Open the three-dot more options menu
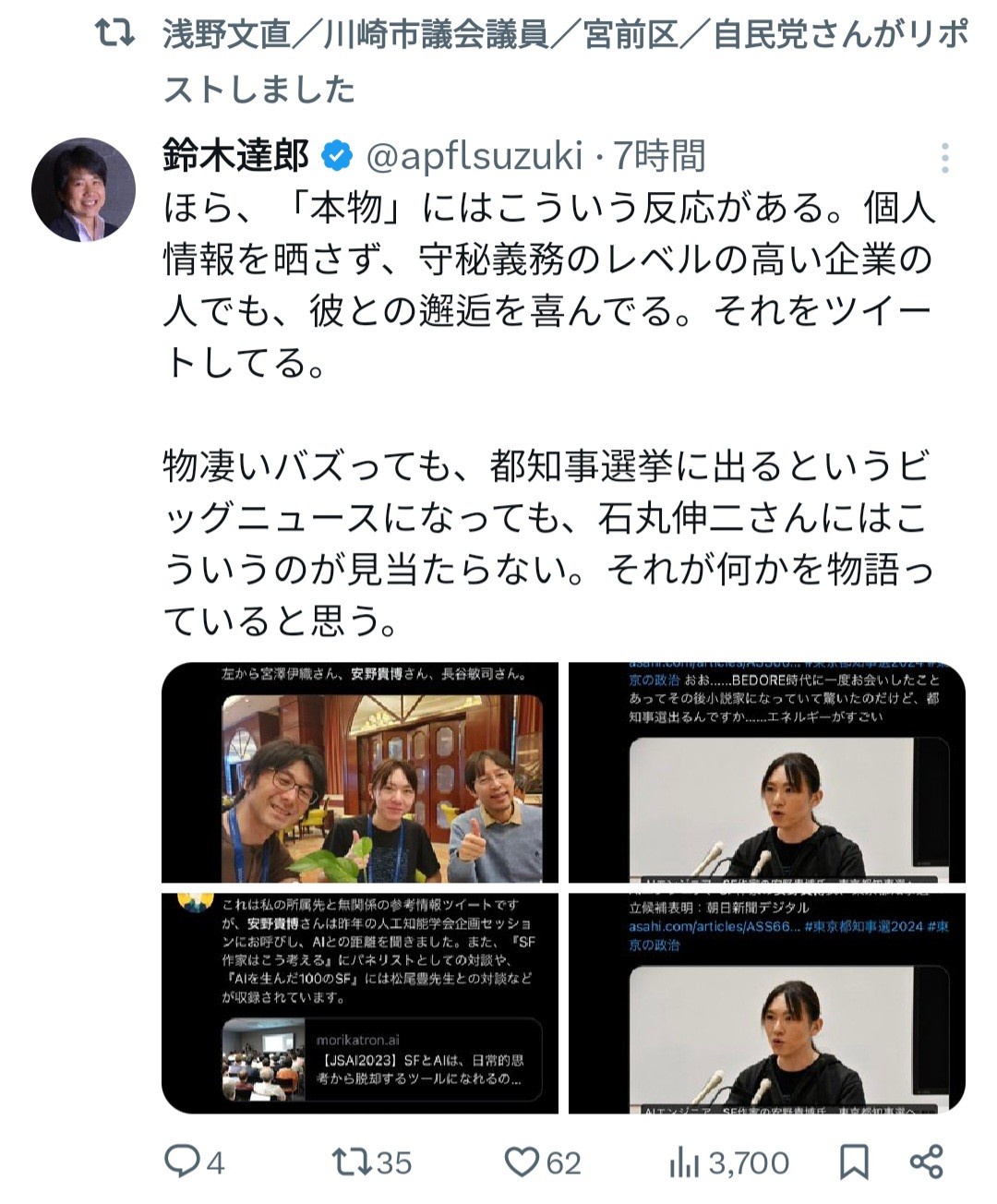 [944, 159]
